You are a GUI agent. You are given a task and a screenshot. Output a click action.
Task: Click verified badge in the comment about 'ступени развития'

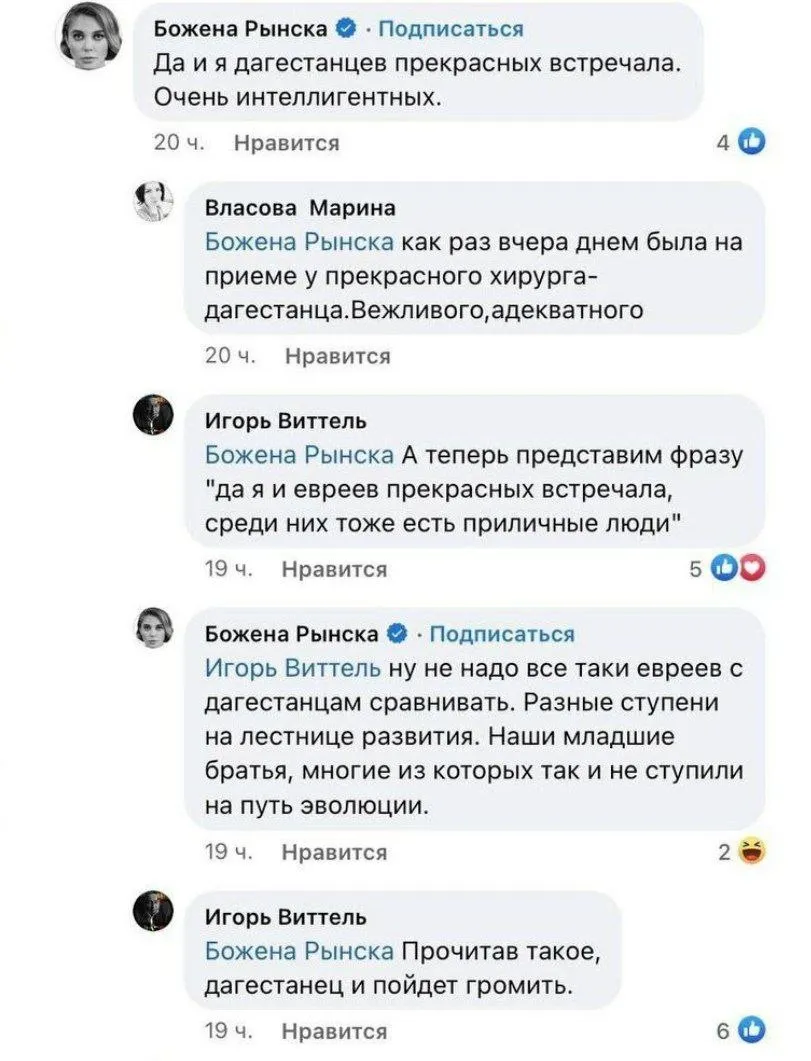pyautogui.click(x=397, y=633)
